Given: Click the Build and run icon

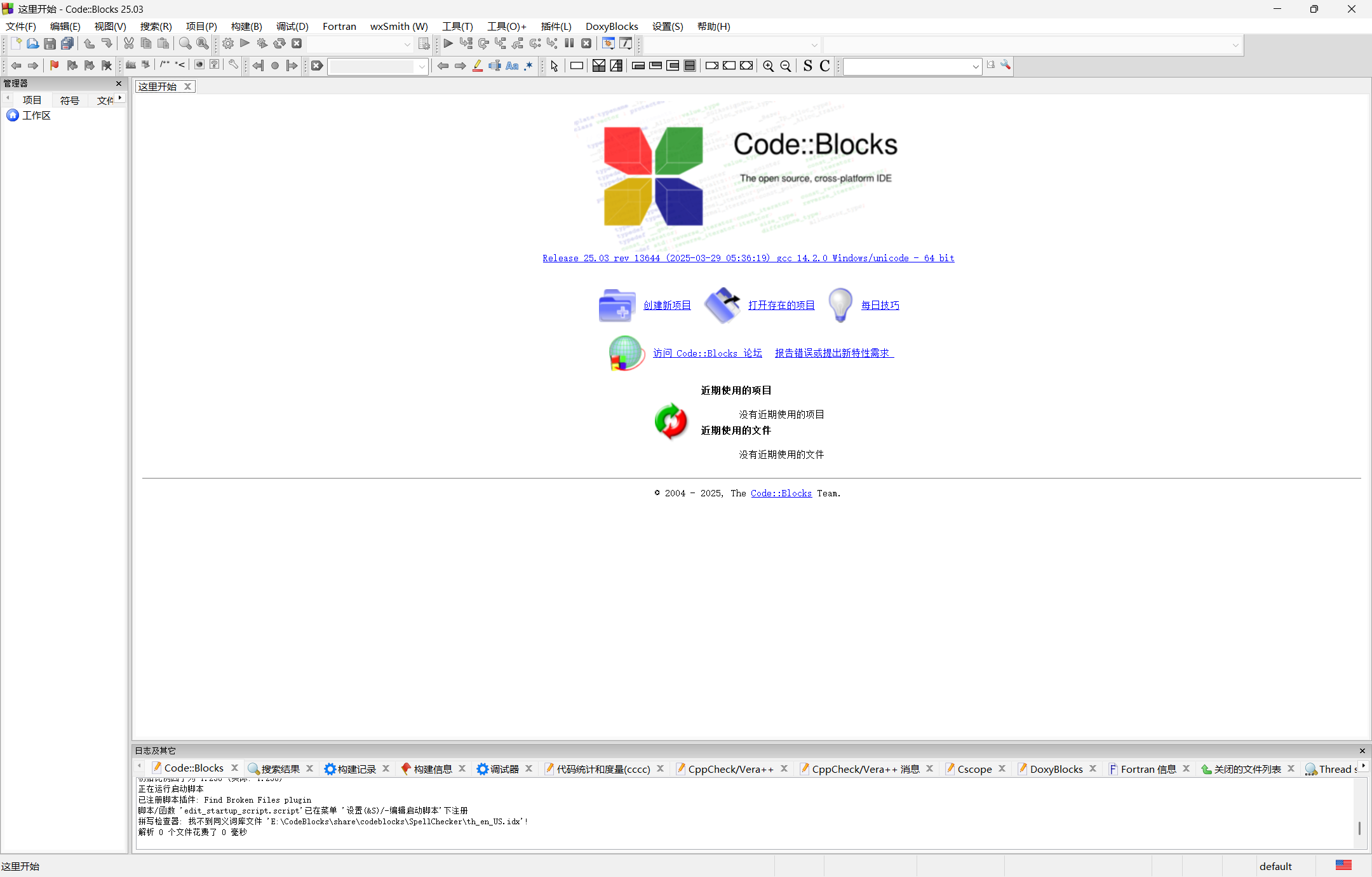Looking at the screenshot, I should (262, 43).
